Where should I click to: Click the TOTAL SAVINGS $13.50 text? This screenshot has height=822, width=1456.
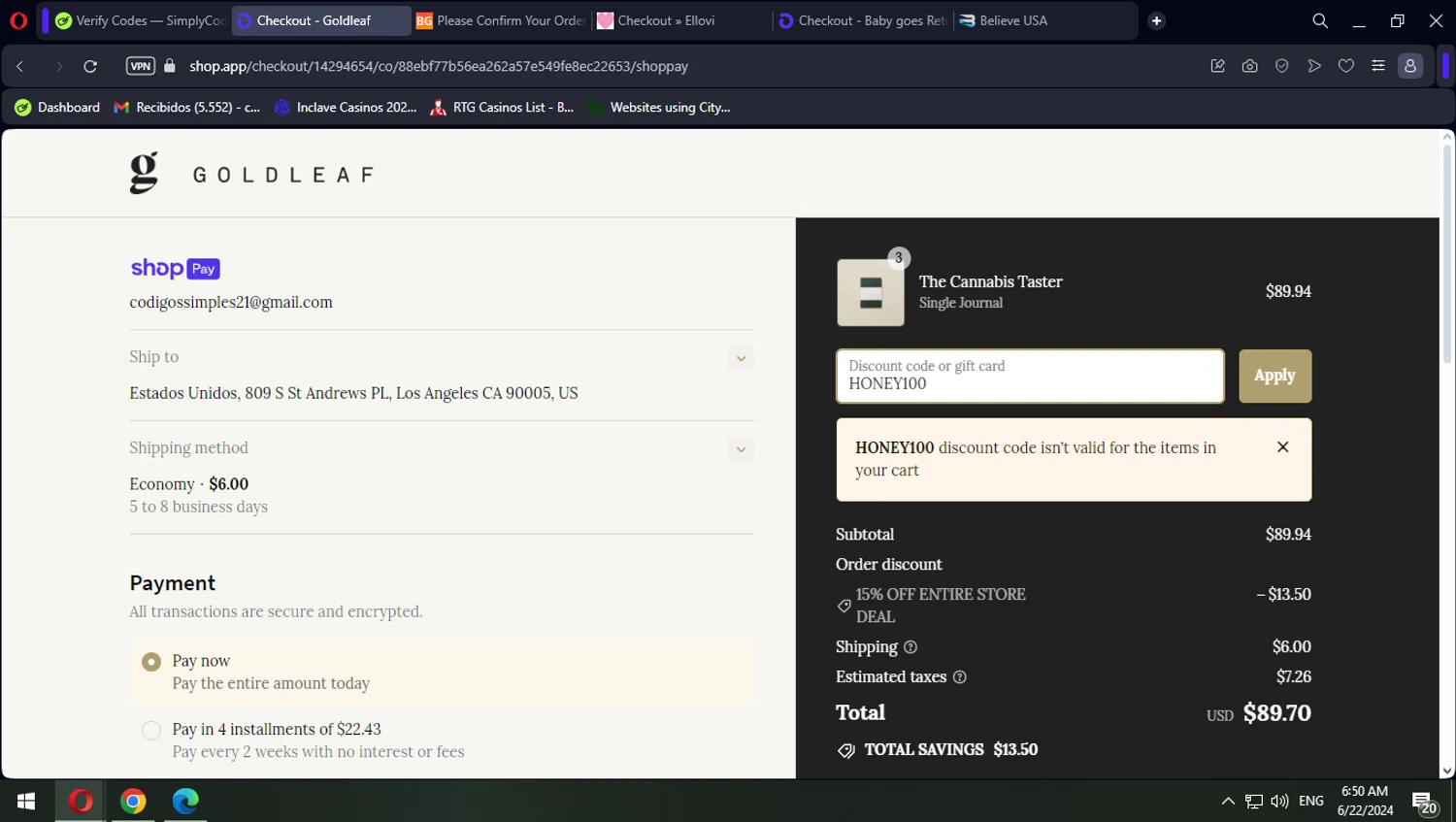951,750
